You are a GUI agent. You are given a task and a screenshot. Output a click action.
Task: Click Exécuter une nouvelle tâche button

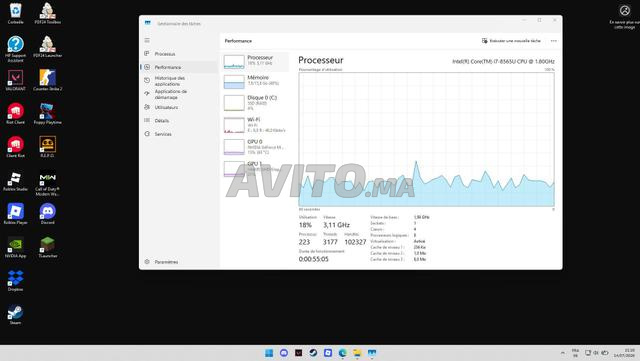point(511,41)
